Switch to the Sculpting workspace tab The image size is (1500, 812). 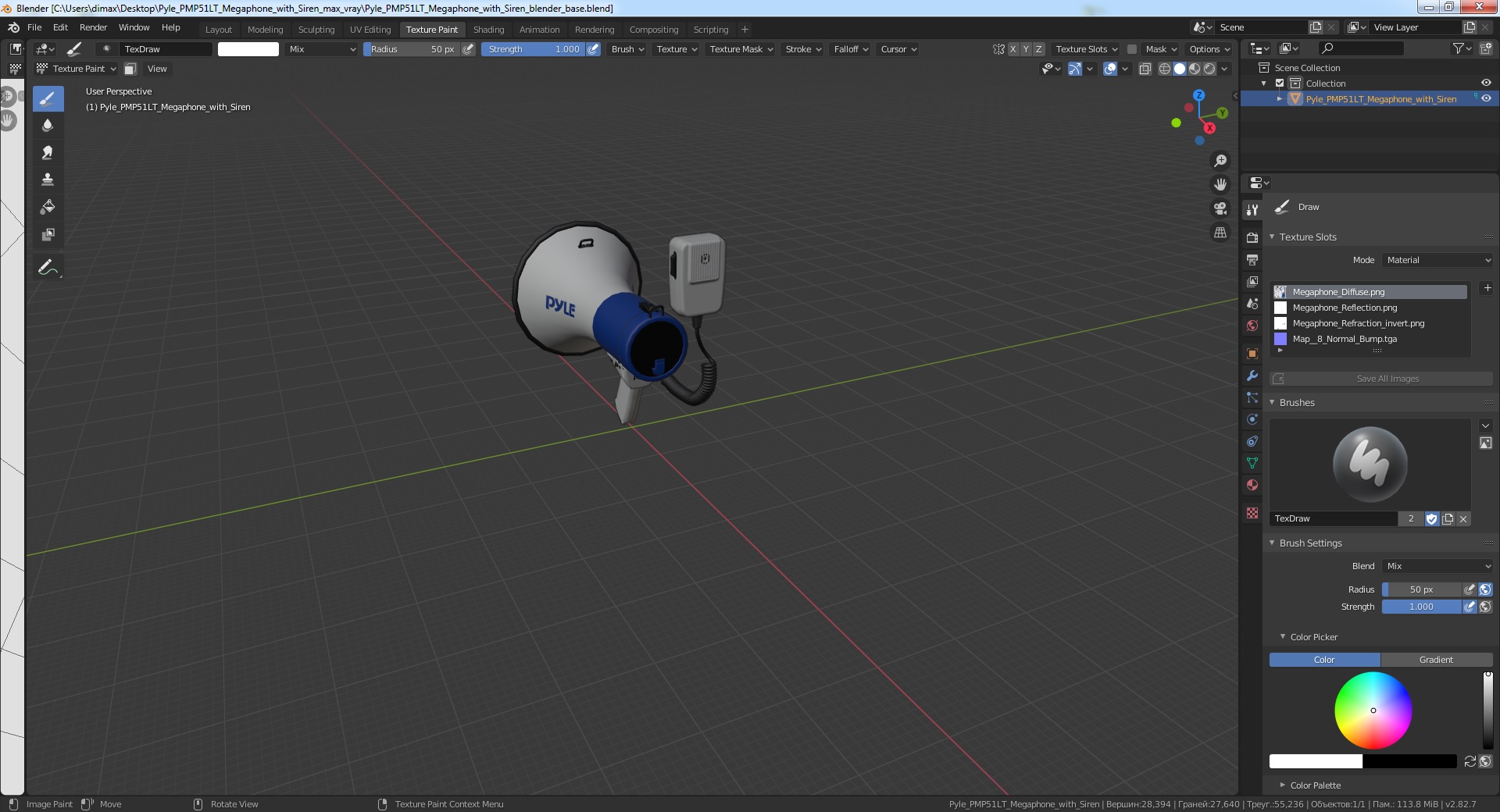point(316,30)
